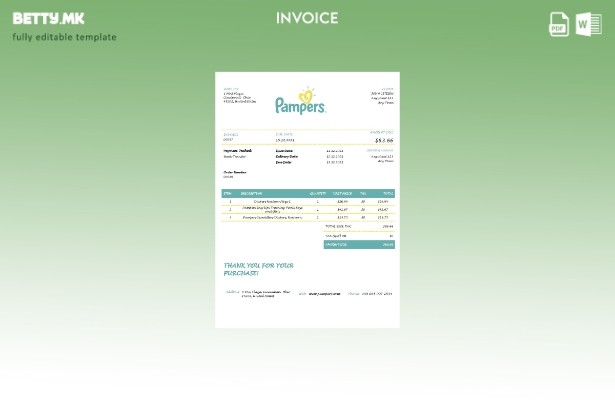Select the first item row in the table
This screenshot has height=400, width=615.
click(307, 201)
